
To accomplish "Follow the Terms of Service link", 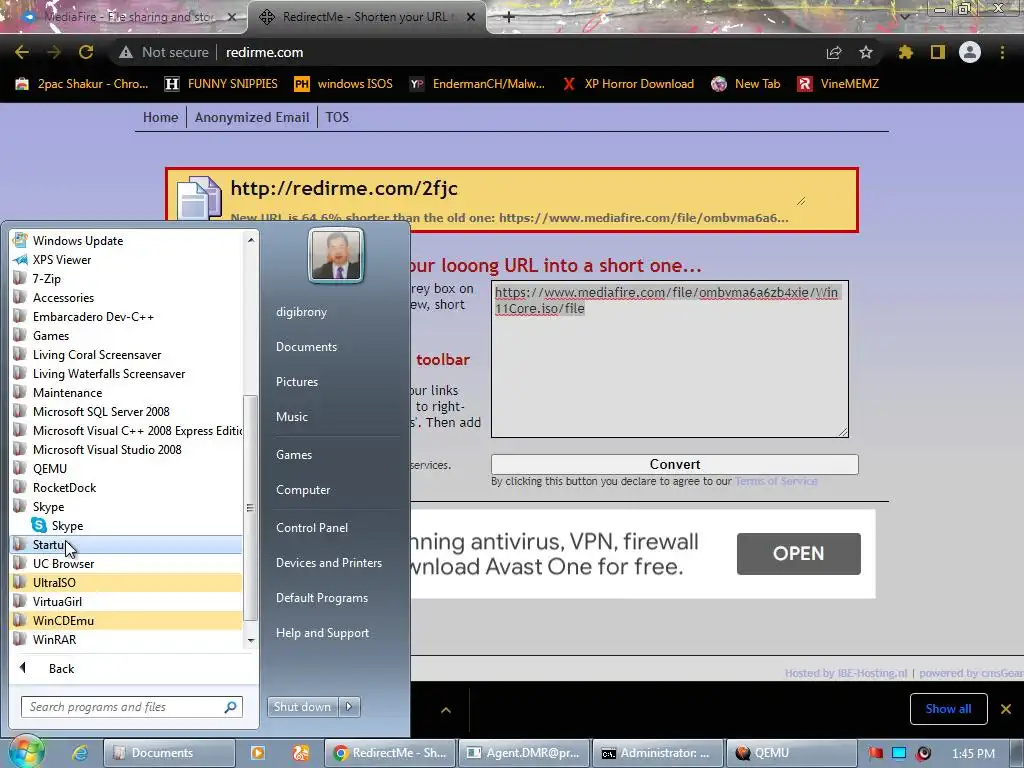I will point(776,481).
